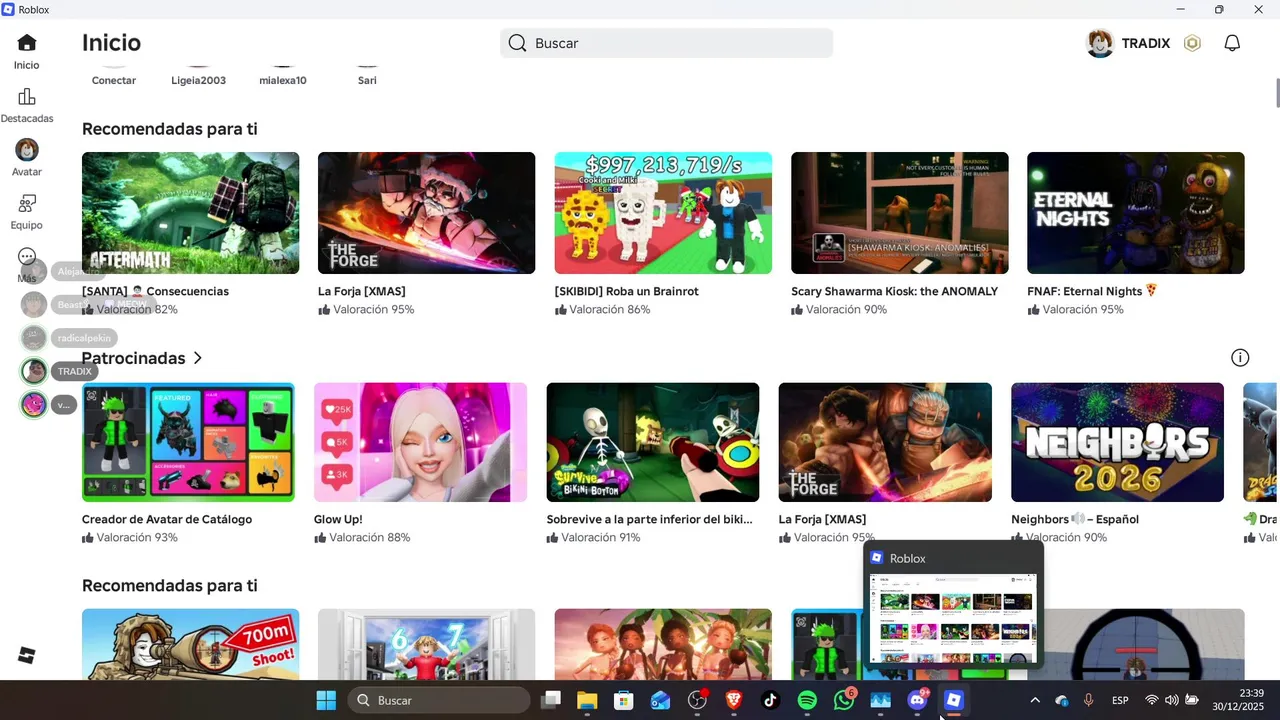Viewport: 1280px width, 720px height.
Task: Open the Robux hexagon icon beside TRADIX
Action: 1192,43
